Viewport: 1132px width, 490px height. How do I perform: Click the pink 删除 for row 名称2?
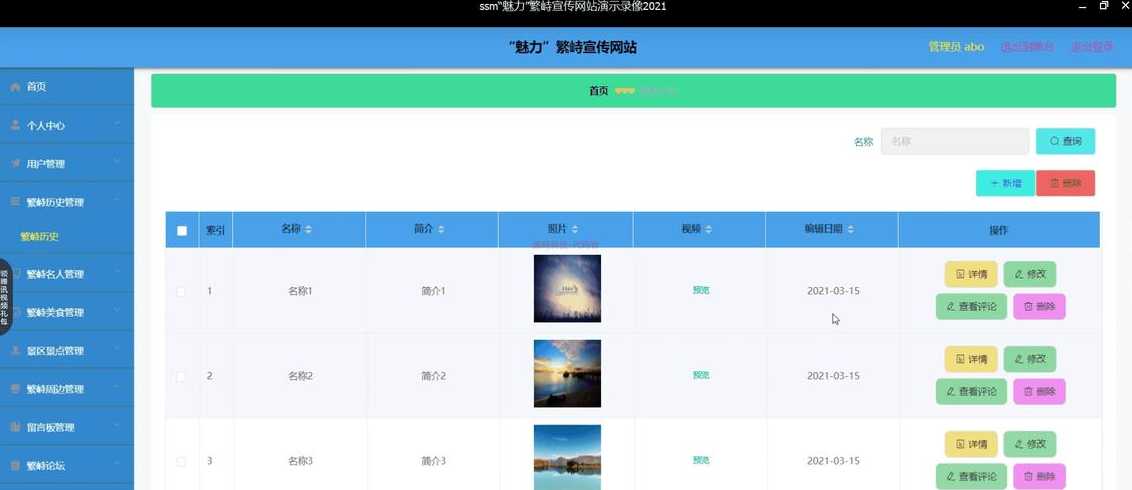[1039, 391]
